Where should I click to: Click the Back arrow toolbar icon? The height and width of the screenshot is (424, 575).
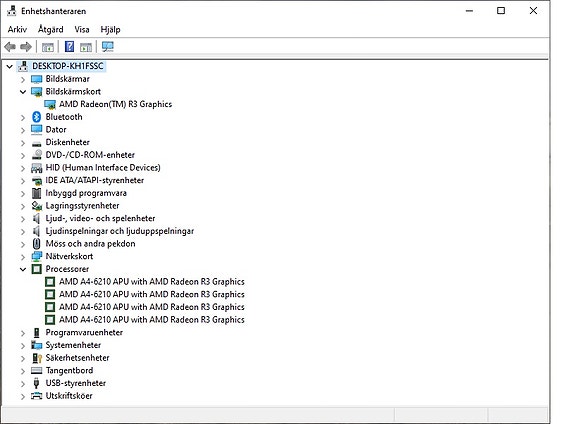(10, 47)
